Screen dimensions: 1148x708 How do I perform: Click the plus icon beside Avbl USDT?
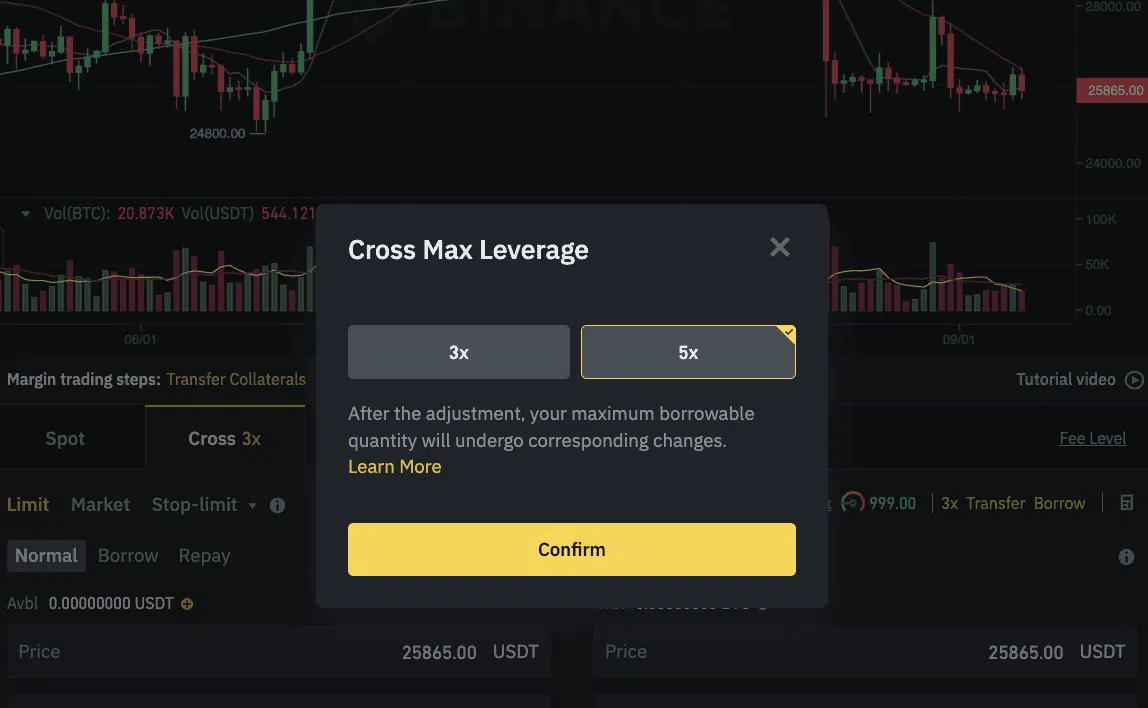(x=187, y=604)
